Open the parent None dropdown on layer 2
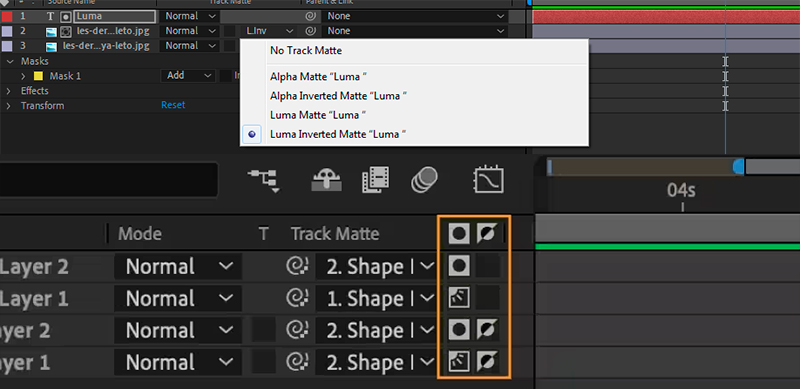This screenshot has height=389, width=800. 415,31
